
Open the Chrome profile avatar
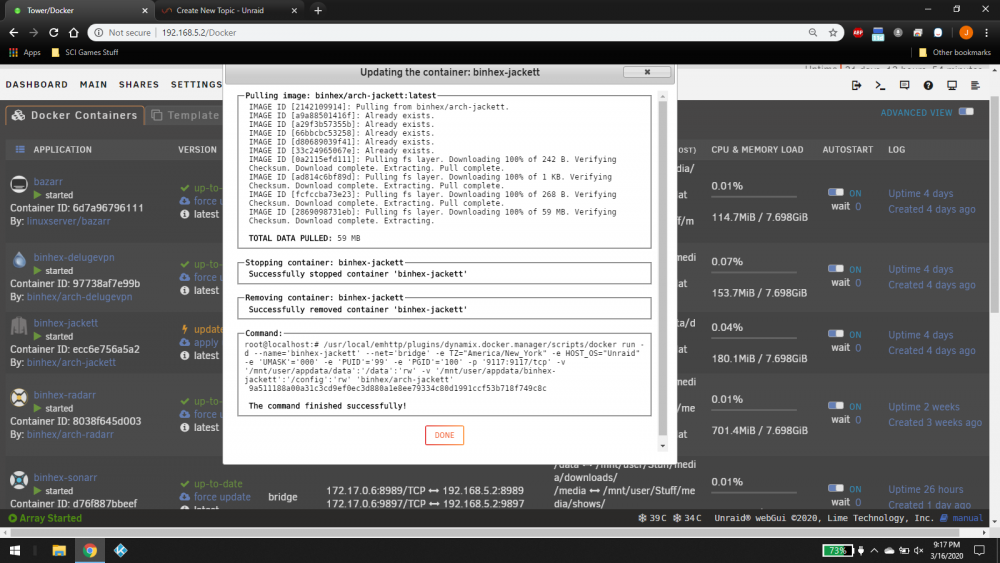click(966, 33)
